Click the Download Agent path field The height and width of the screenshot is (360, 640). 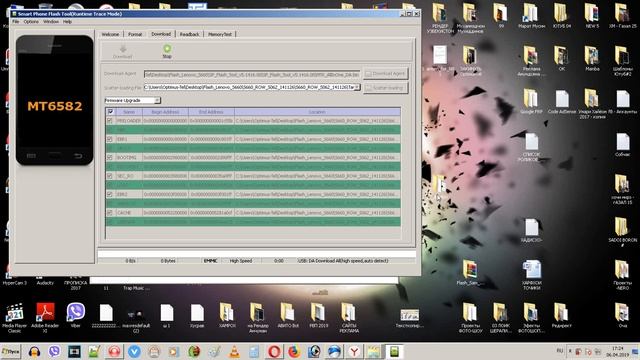252,74
